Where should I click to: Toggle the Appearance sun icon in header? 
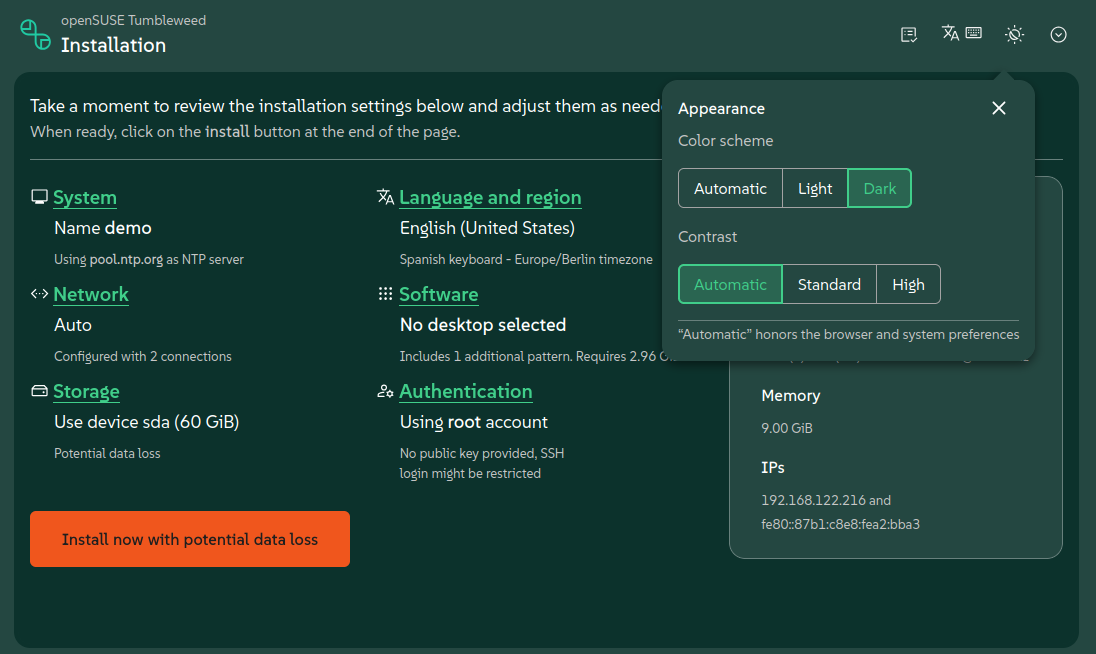point(1014,34)
